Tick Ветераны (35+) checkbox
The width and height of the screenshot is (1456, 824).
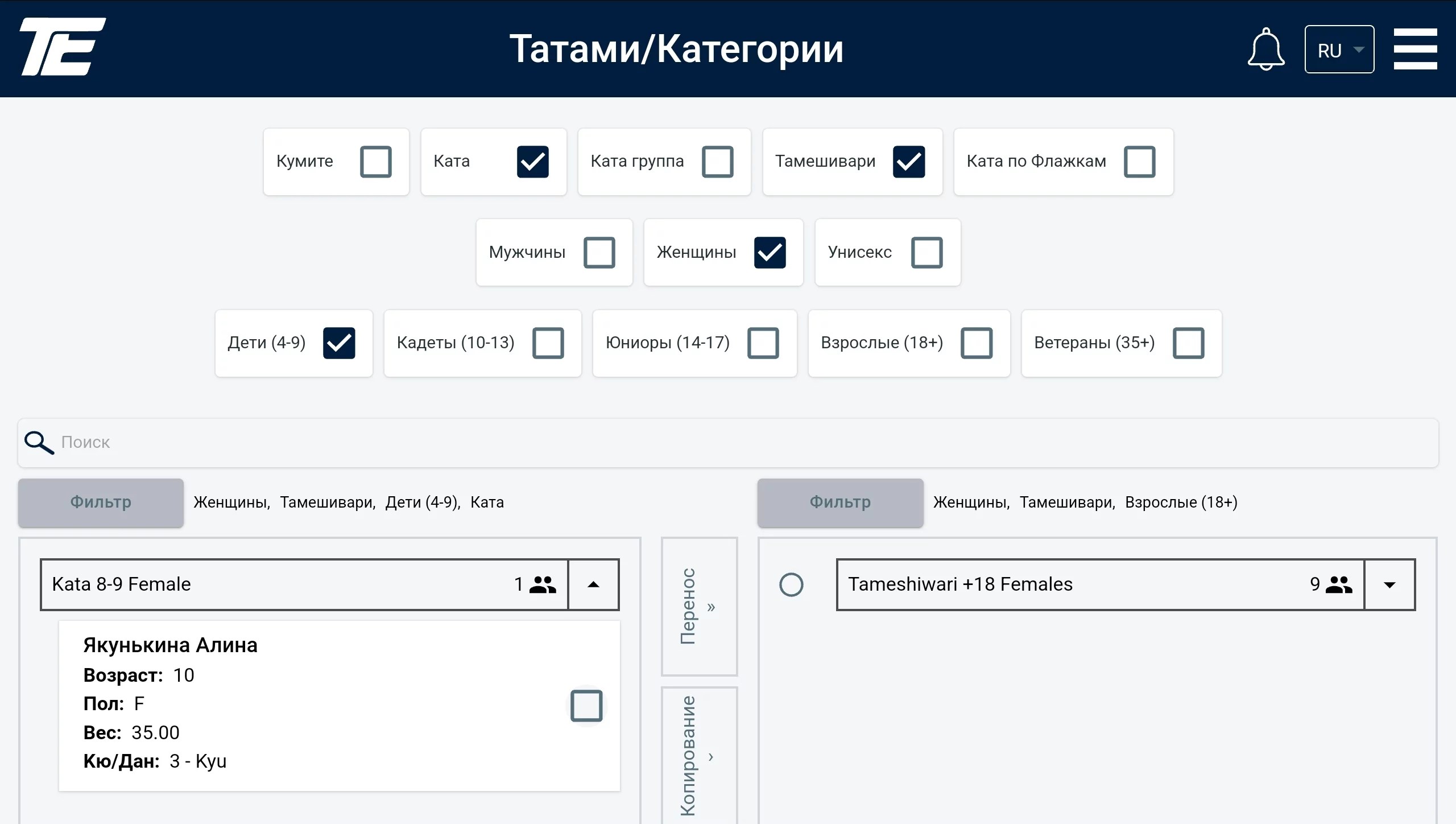[x=1188, y=343]
